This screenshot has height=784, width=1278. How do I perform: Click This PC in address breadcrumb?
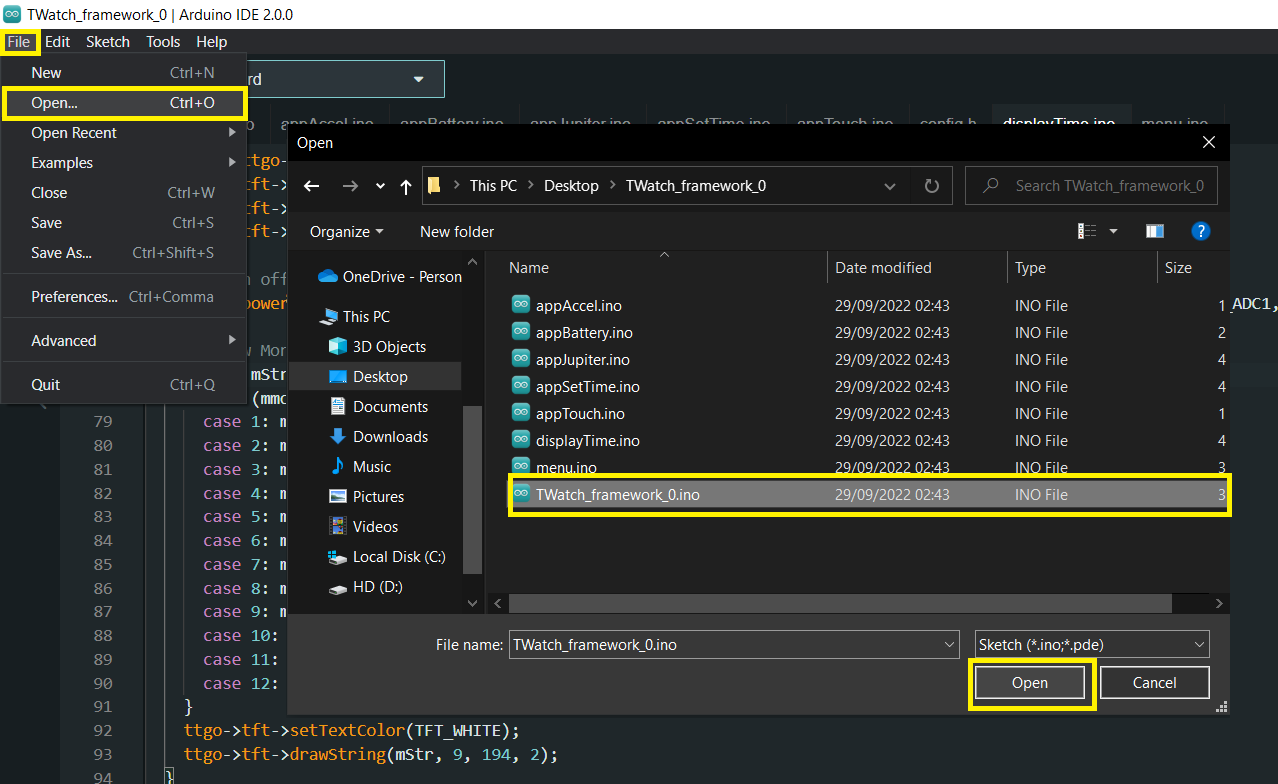click(x=496, y=186)
